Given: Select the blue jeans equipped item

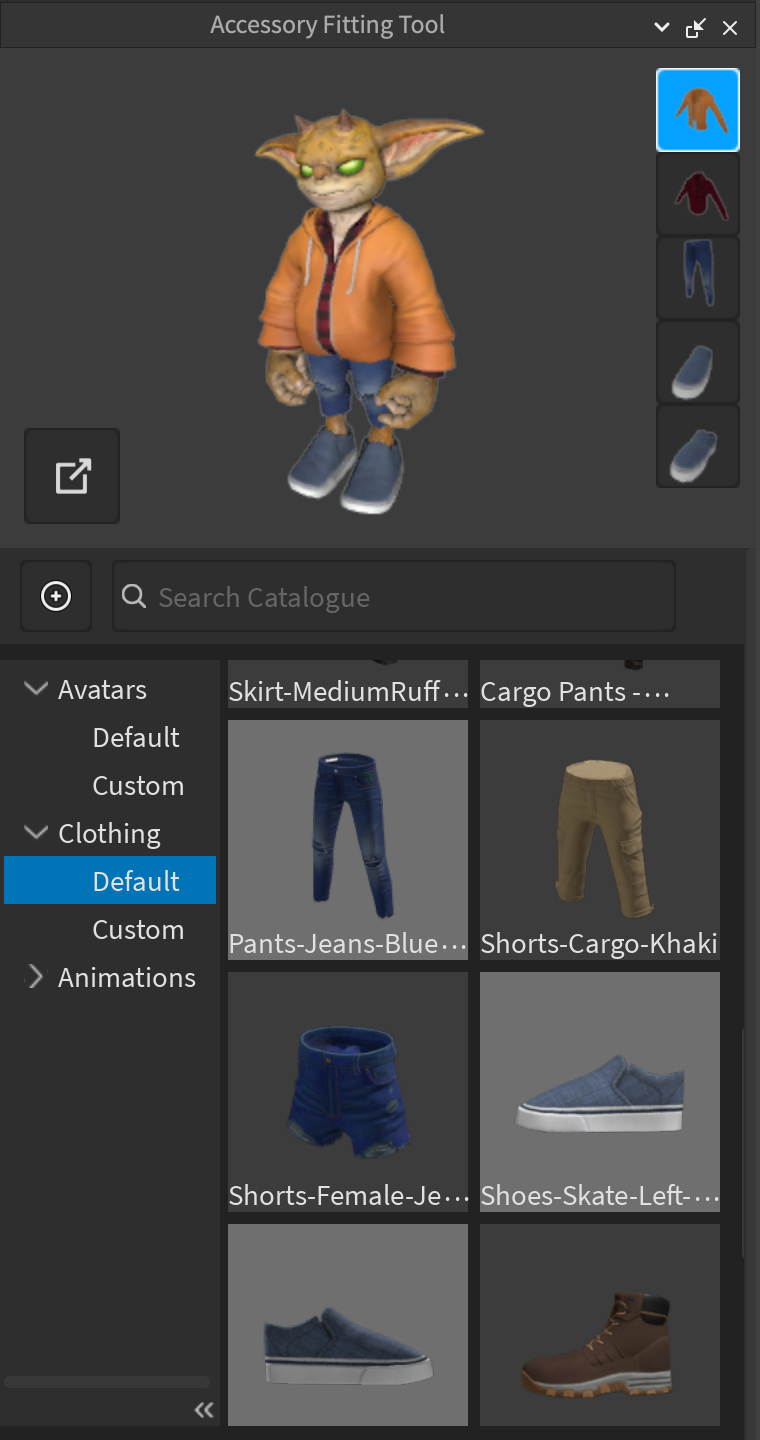Looking at the screenshot, I should coord(697,278).
